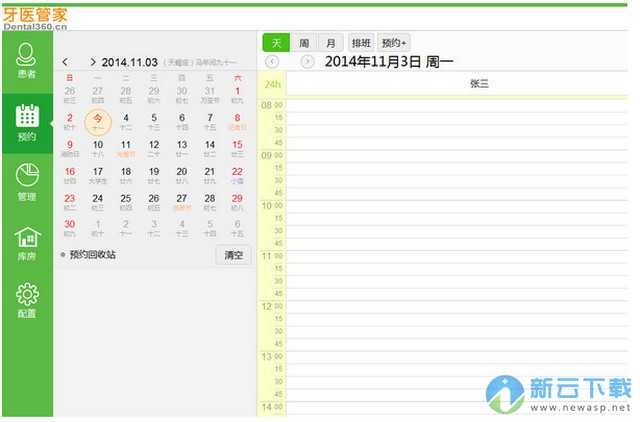The image size is (640, 422).
Task: Select doctor column header 张三
Action: tap(479, 84)
